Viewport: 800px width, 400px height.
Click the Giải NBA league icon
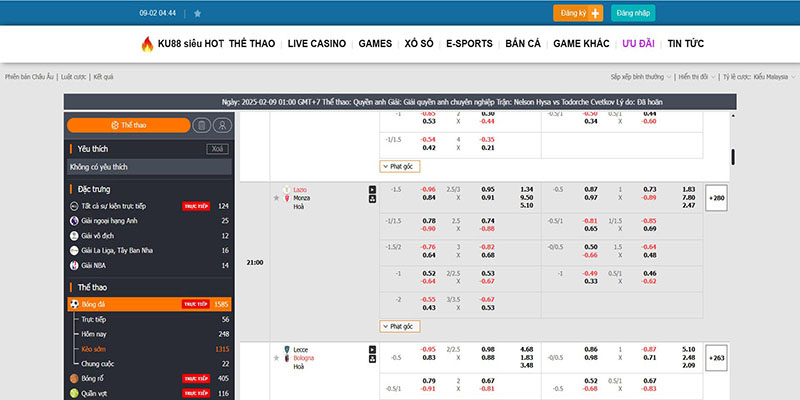point(74,265)
